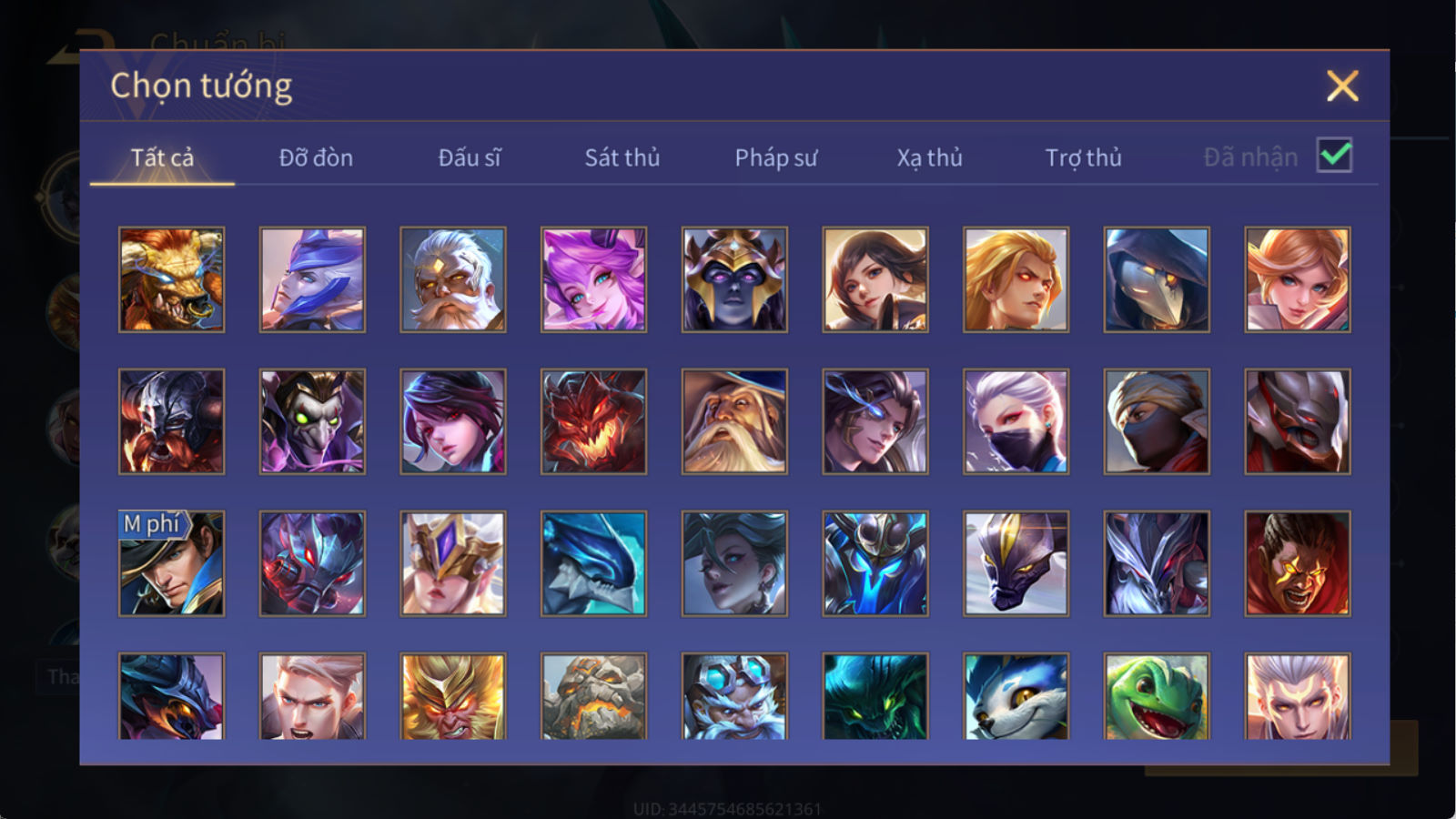Select the Tất cả tab
Viewport: 1456px width, 819px height.
tap(162, 157)
